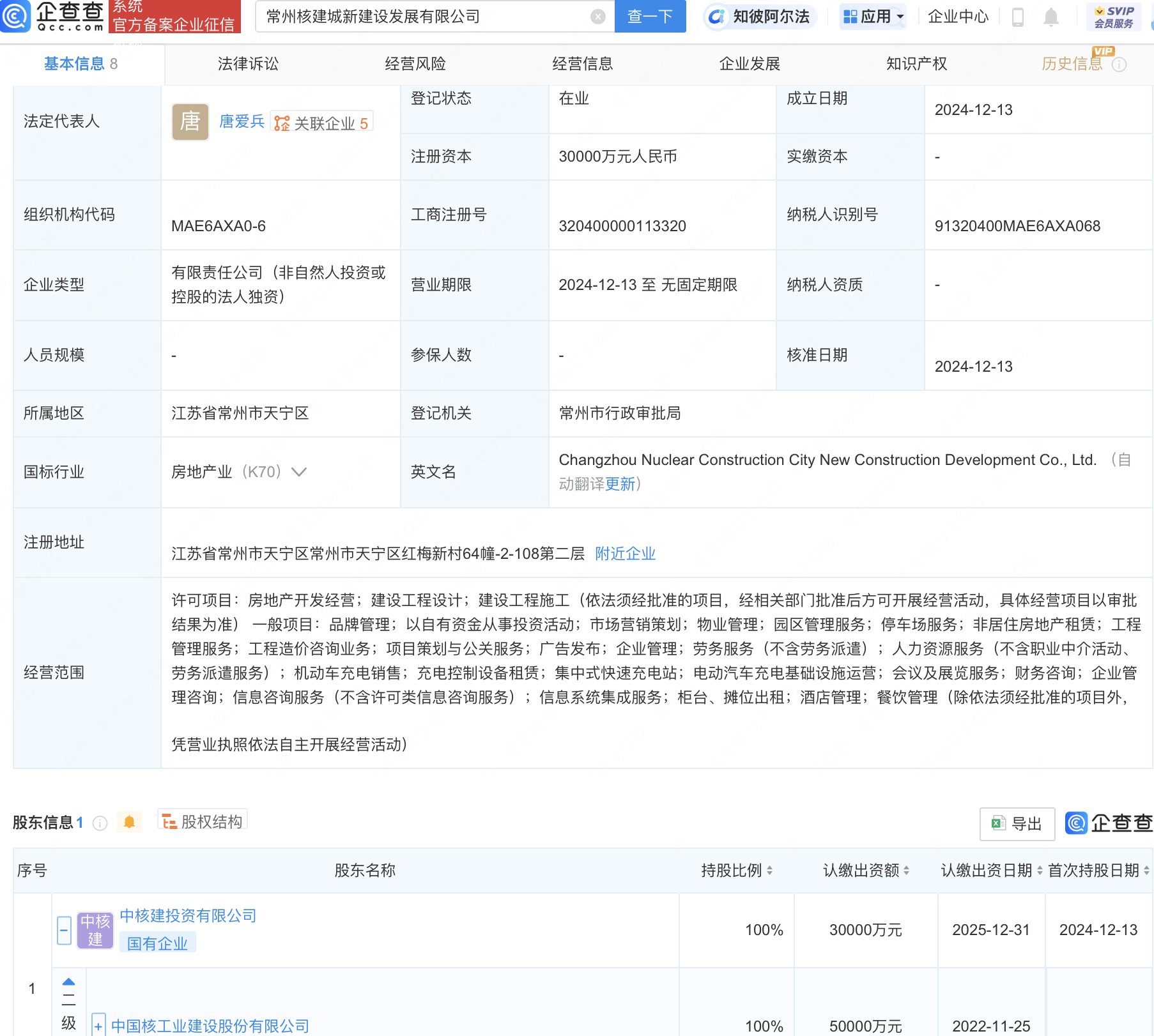Sort by 首次持股日期 column arrows

1146,870
